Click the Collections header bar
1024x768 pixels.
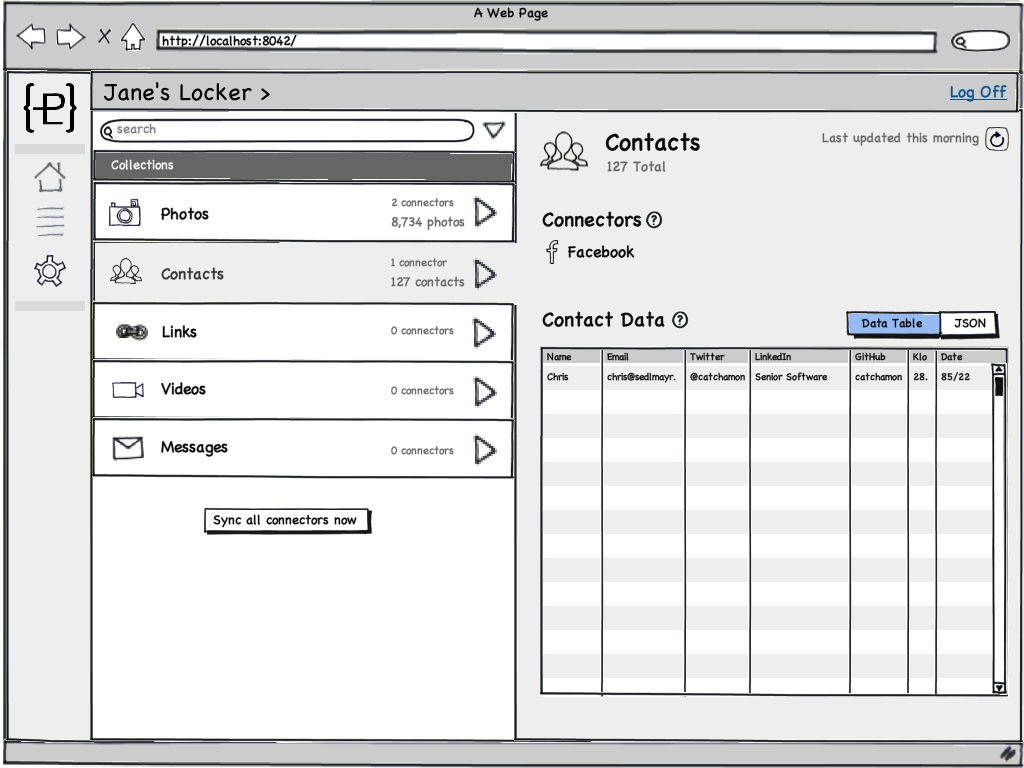303,165
